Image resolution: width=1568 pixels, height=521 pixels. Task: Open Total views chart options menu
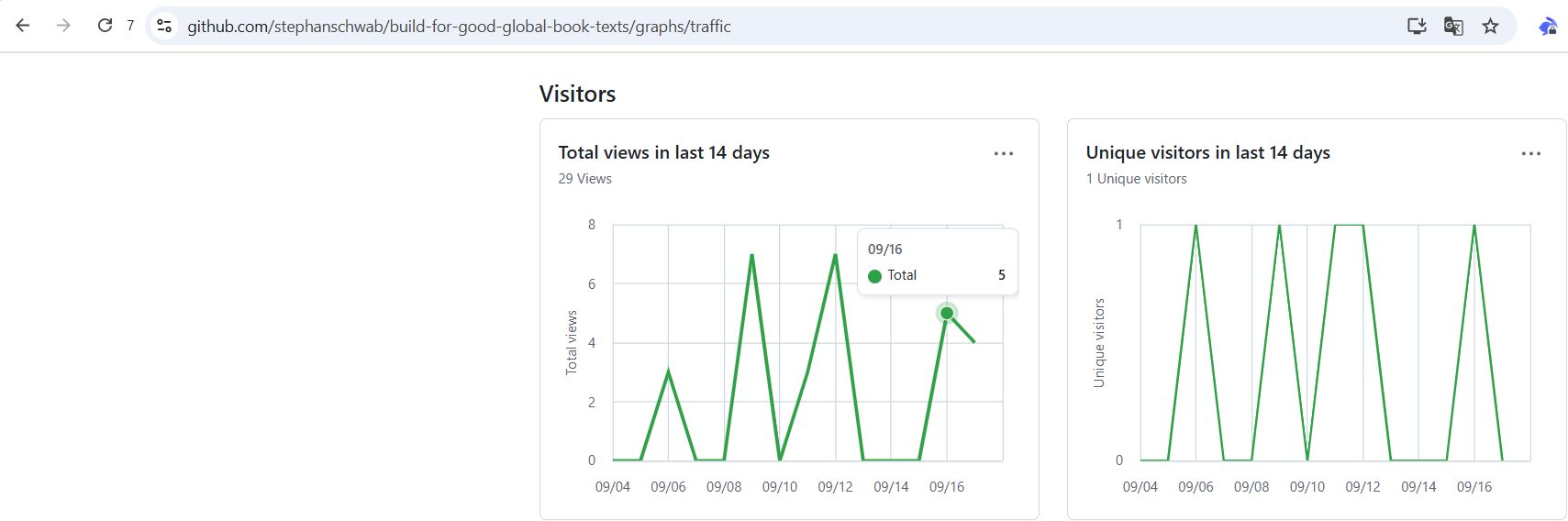click(x=1004, y=153)
